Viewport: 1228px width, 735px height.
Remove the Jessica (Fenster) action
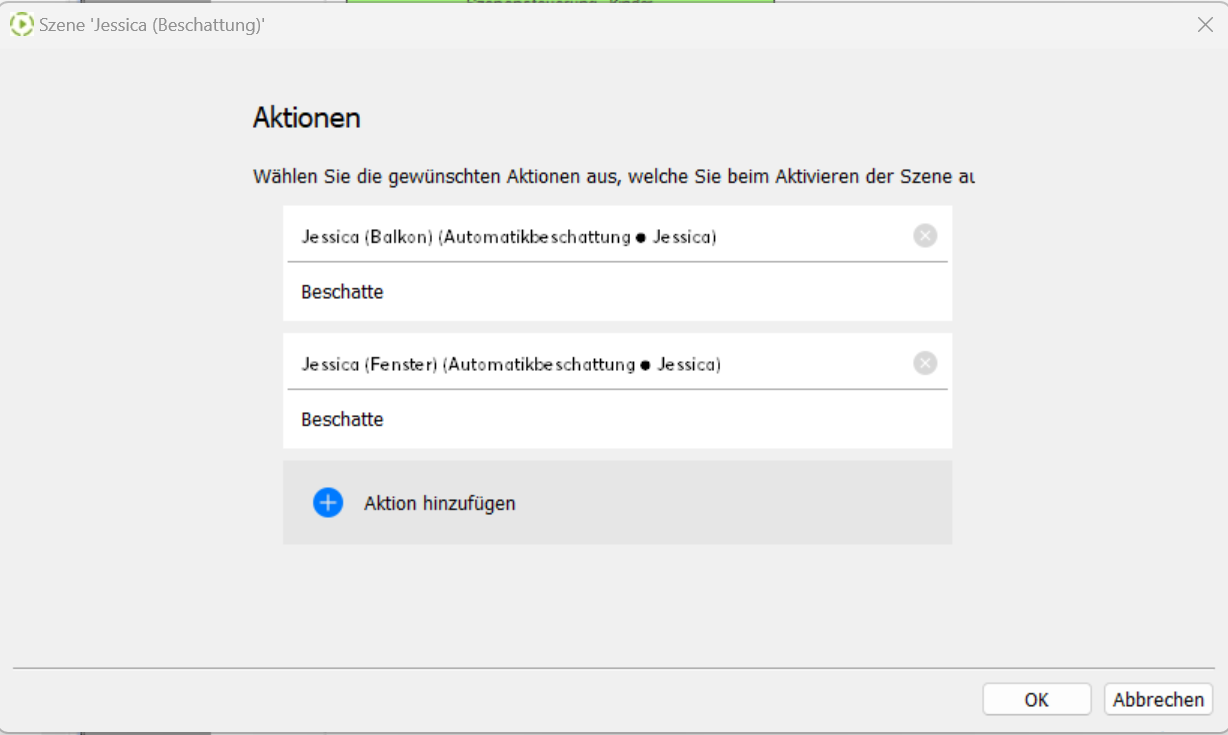point(925,363)
